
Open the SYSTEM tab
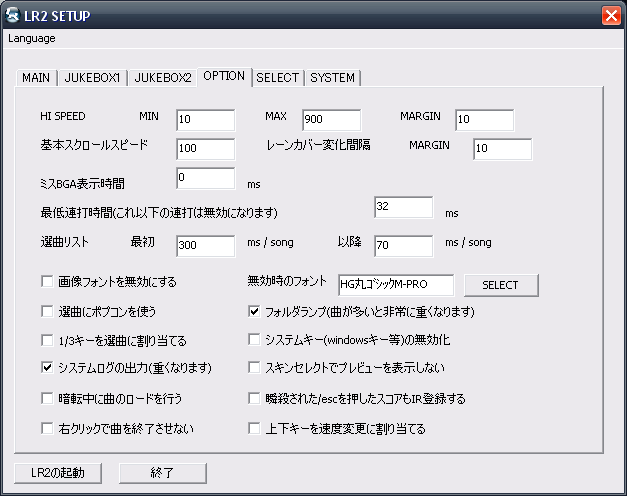point(331,77)
